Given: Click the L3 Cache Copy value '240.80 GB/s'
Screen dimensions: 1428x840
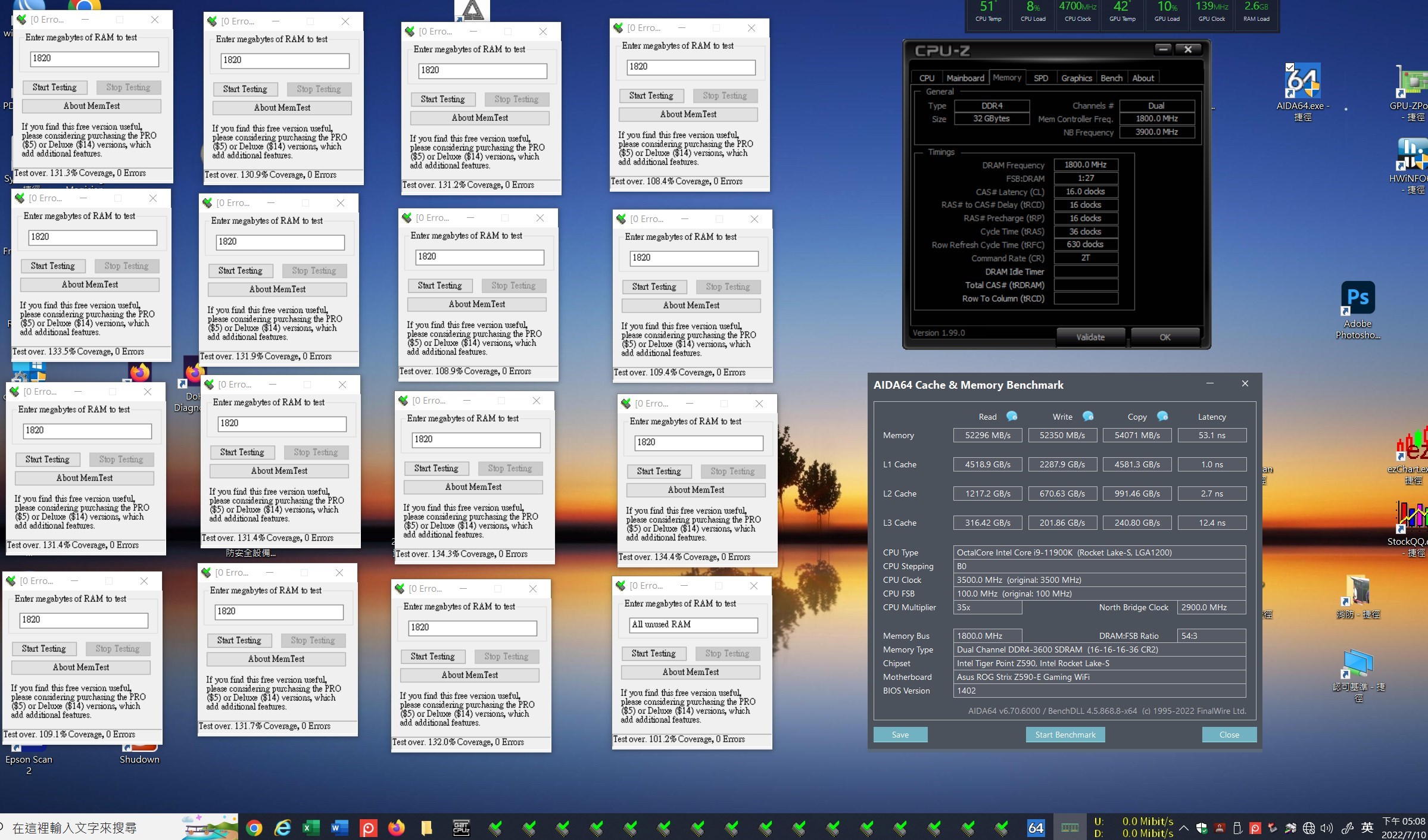Looking at the screenshot, I should (x=1137, y=523).
